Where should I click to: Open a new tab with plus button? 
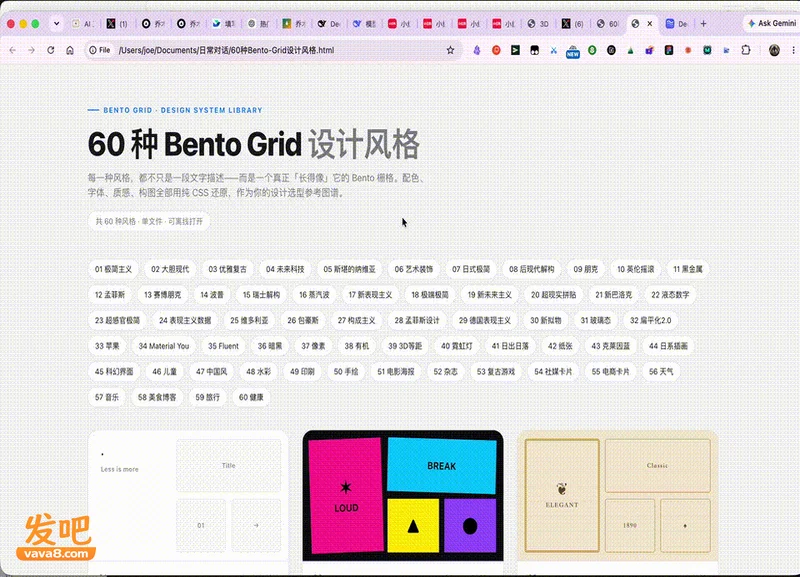704,23
